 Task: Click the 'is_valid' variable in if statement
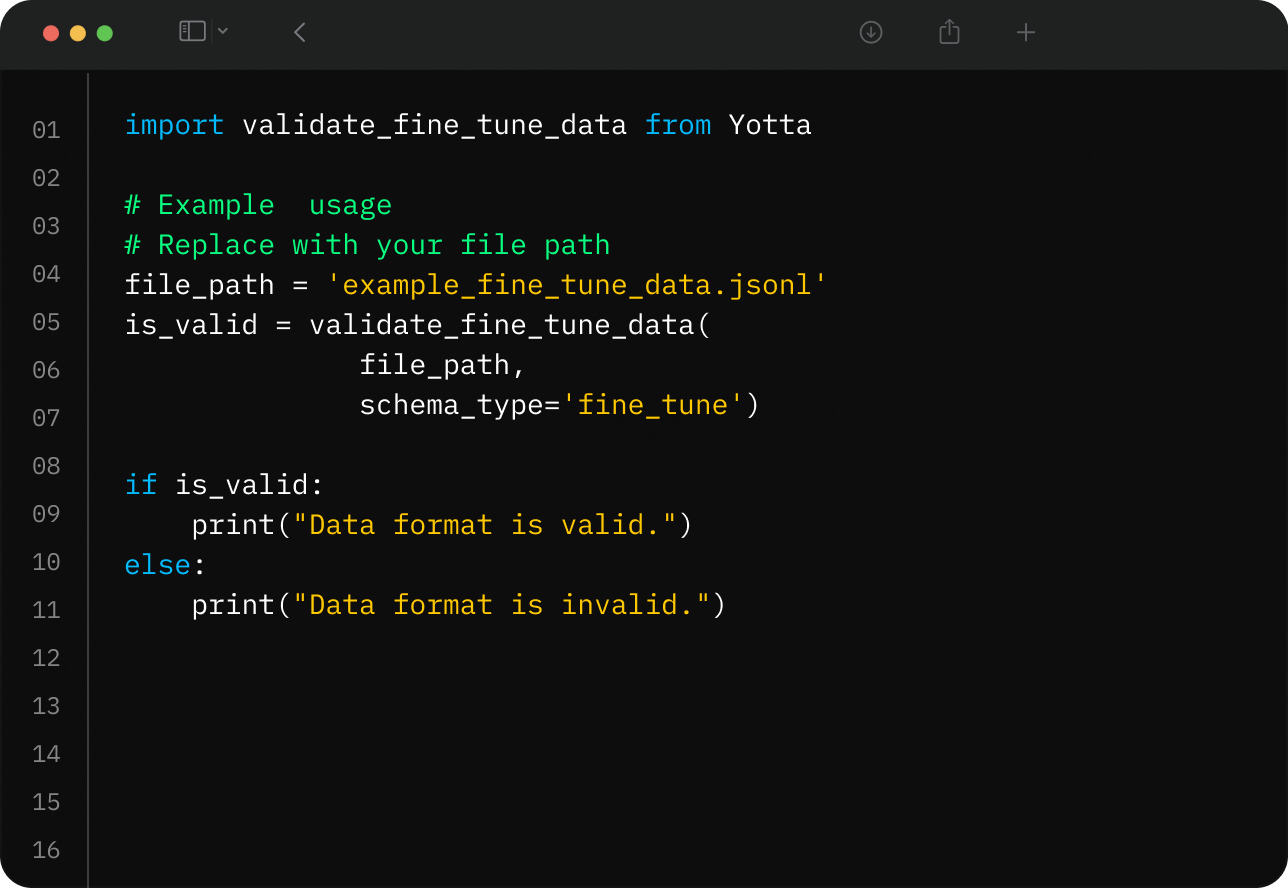[x=242, y=485]
